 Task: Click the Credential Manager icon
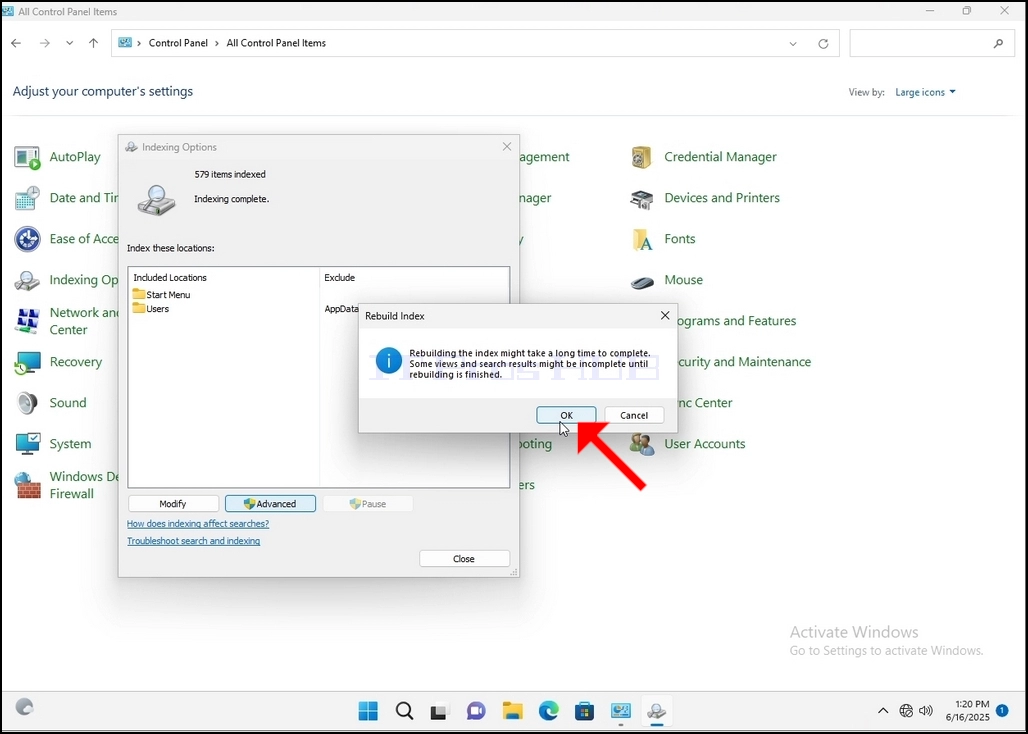642,157
